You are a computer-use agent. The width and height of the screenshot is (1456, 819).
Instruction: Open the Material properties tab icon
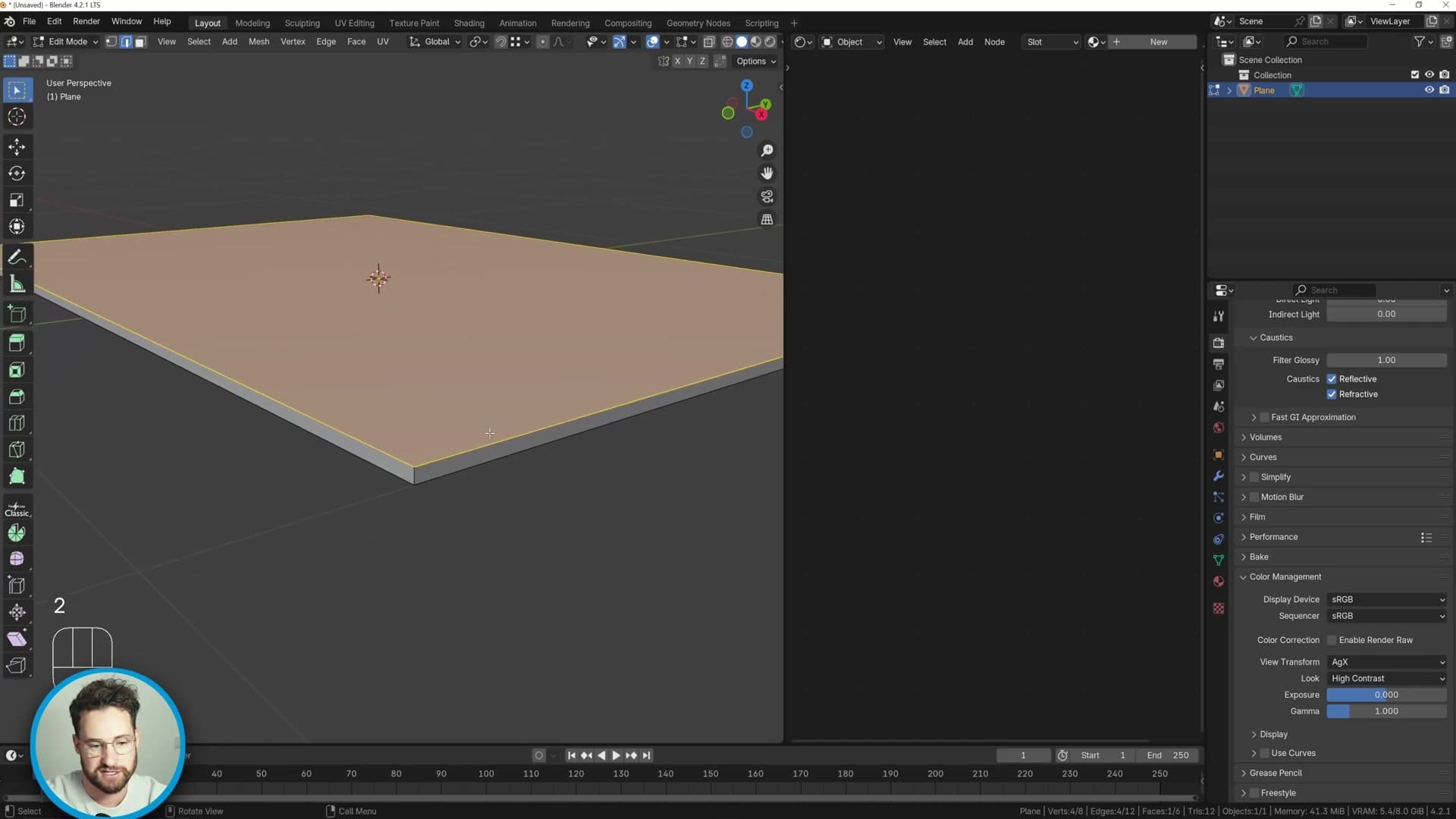pyautogui.click(x=1219, y=582)
